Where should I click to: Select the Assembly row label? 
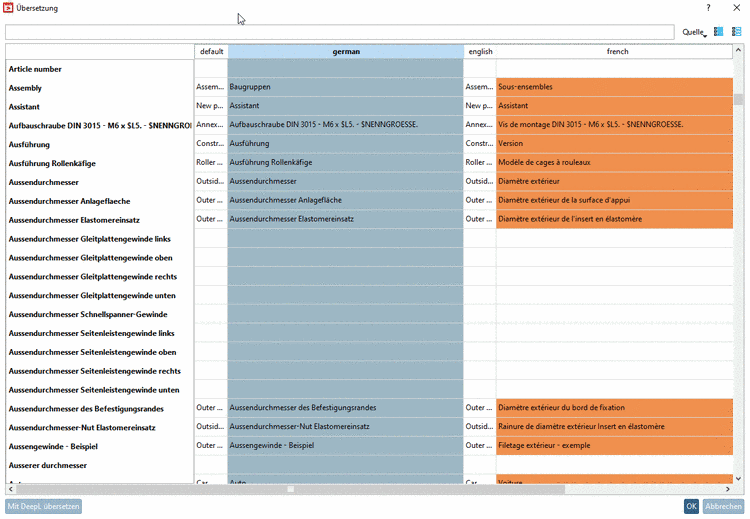coord(25,88)
